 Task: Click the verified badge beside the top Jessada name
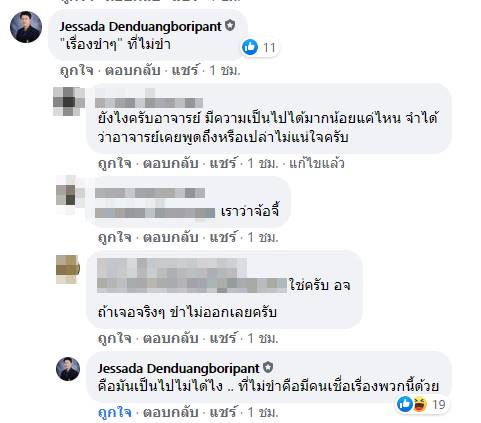tap(230, 26)
